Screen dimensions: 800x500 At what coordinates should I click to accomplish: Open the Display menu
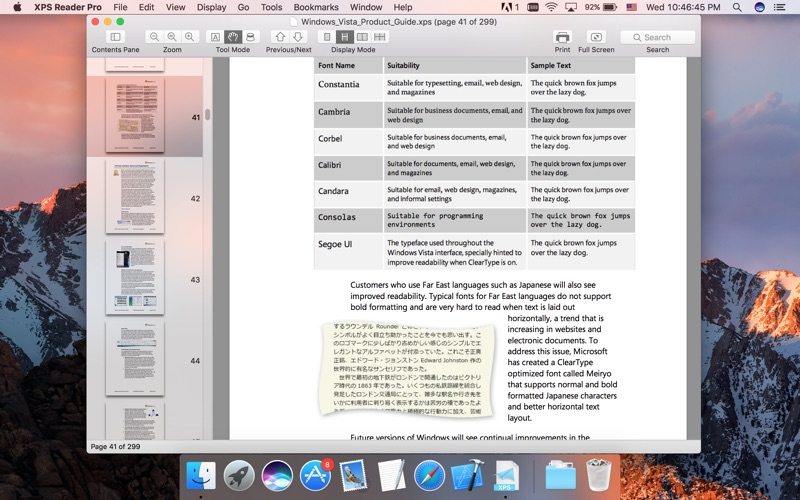[212, 7]
